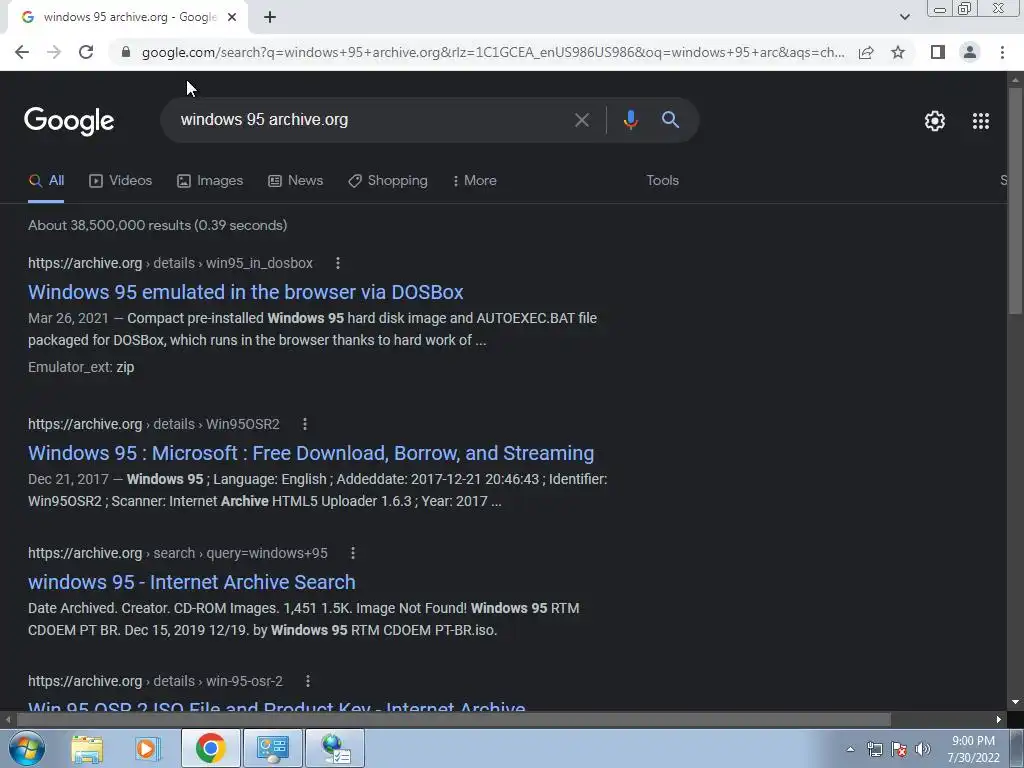This screenshot has height=768, width=1024.
Task: Open the Chrome profile avatar
Action: (x=970, y=52)
